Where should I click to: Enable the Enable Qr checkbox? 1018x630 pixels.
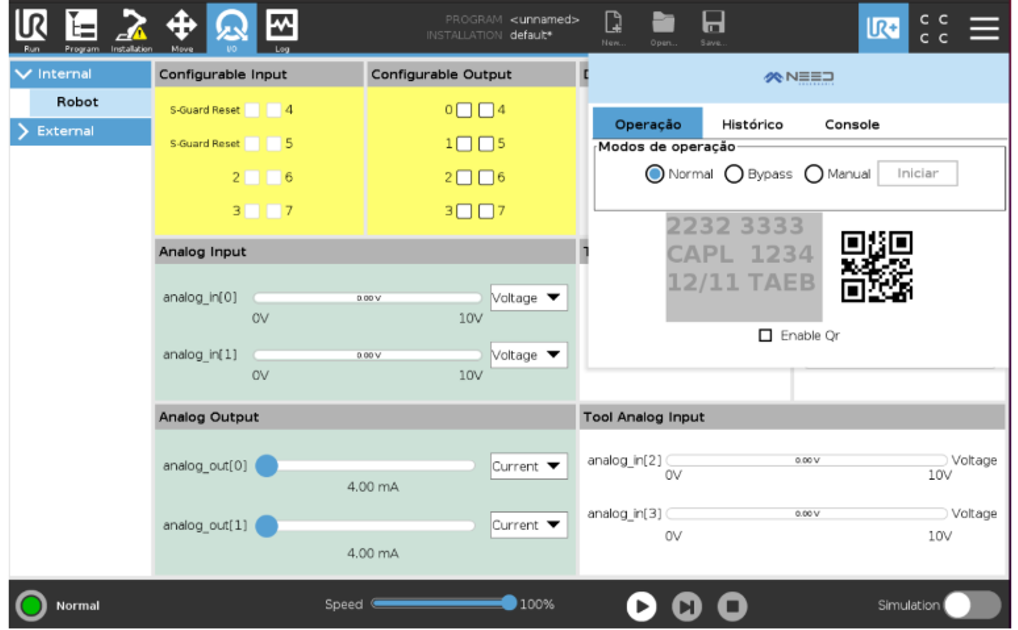(x=766, y=336)
